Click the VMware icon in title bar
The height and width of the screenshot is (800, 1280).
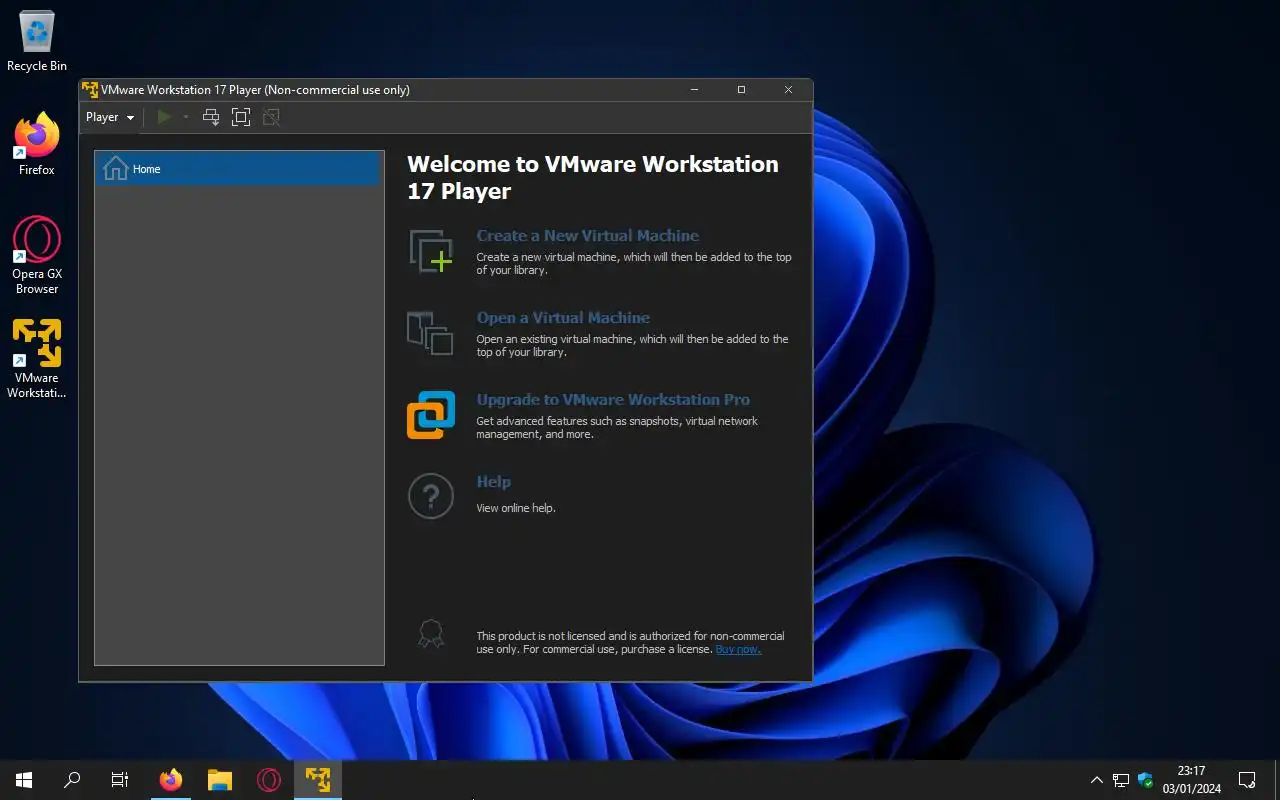coord(90,89)
